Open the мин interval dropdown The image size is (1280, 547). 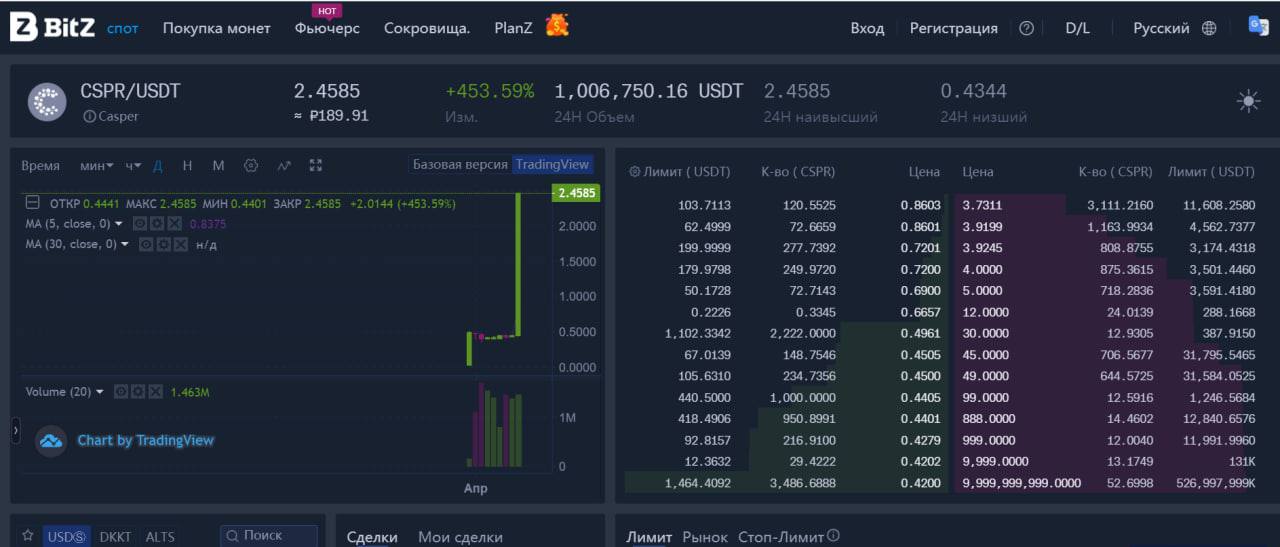click(x=97, y=165)
